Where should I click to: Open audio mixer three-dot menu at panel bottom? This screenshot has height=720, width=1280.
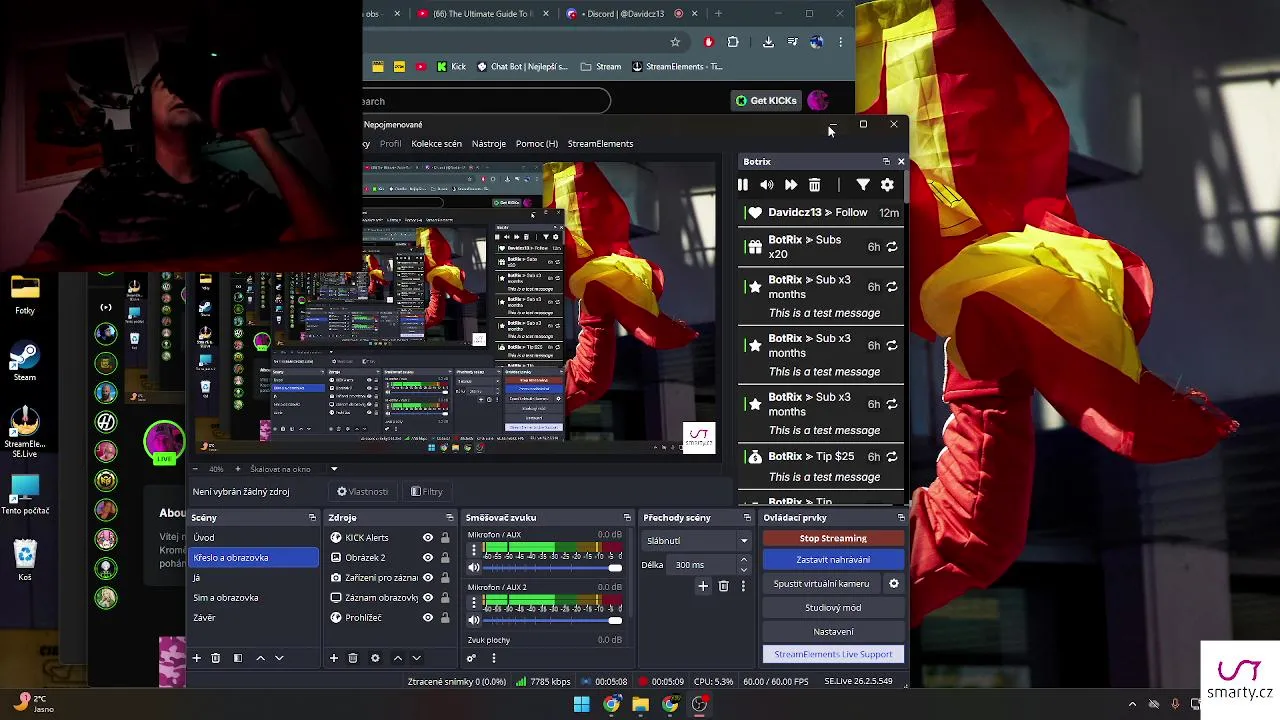click(x=493, y=658)
